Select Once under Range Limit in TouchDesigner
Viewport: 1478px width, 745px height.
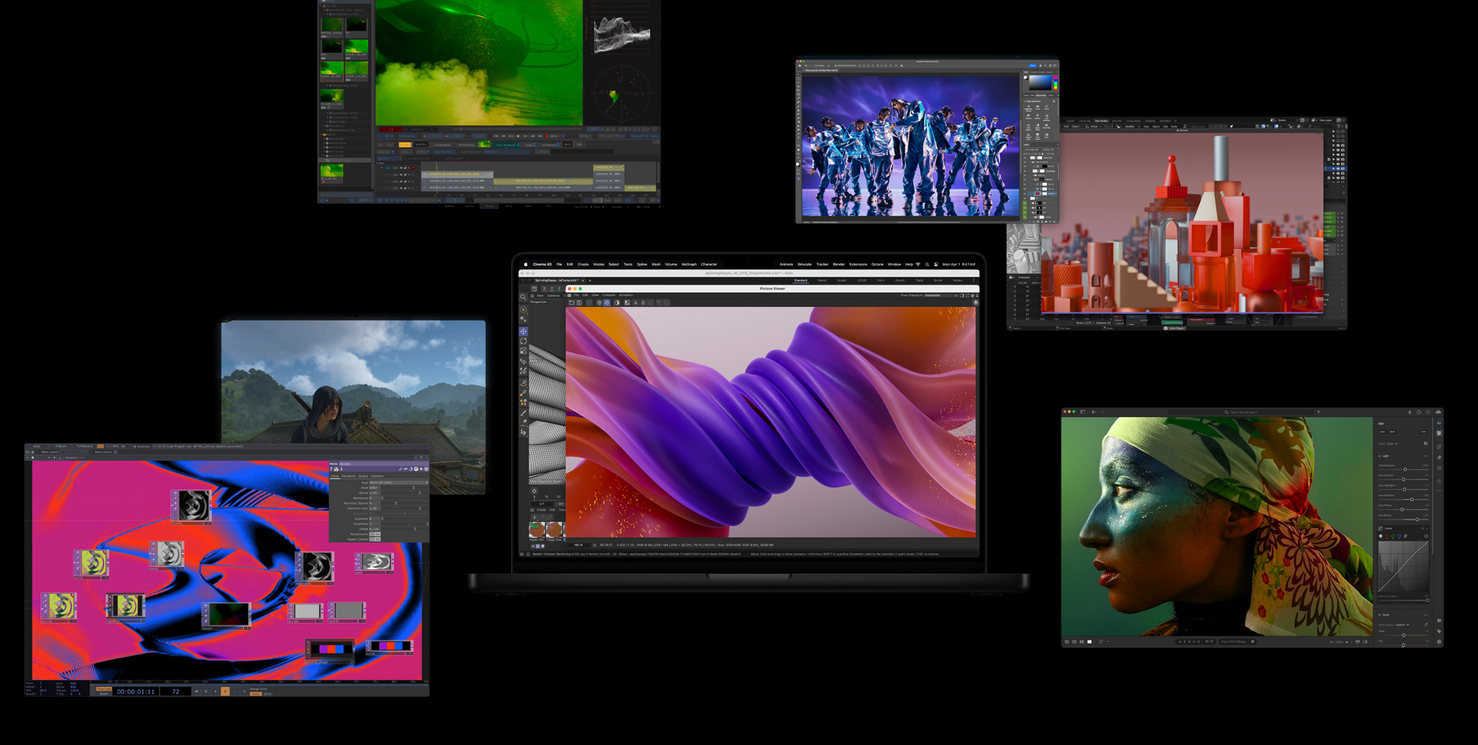pos(267,694)
